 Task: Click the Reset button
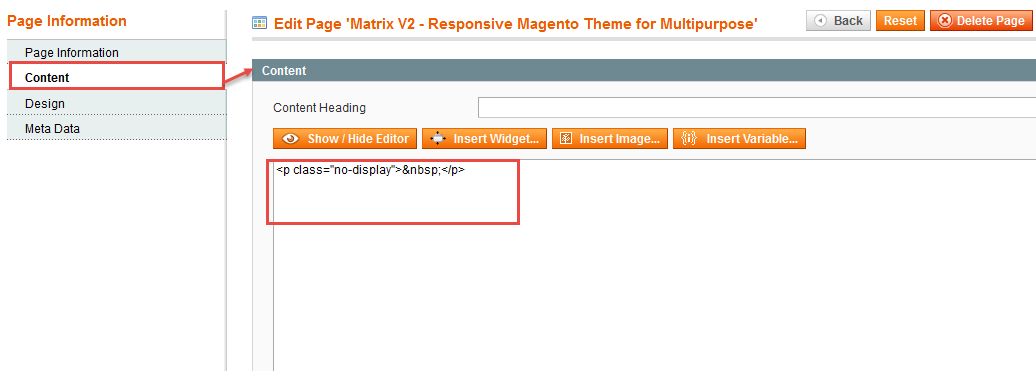900,21
